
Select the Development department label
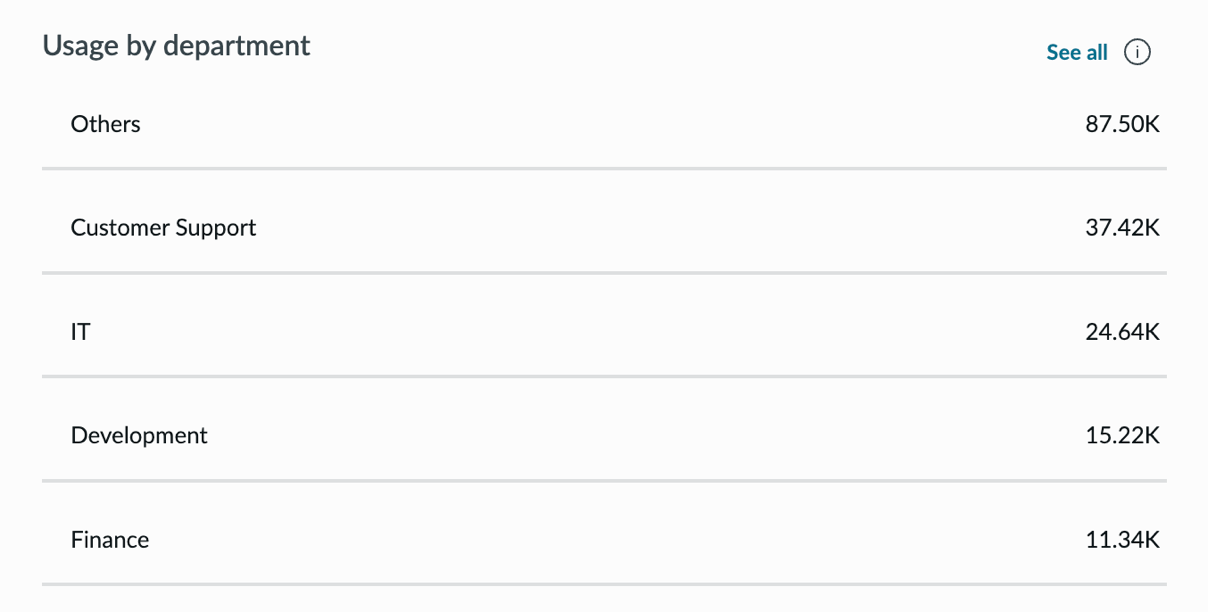pyautogui.click(x=139, y=436)
